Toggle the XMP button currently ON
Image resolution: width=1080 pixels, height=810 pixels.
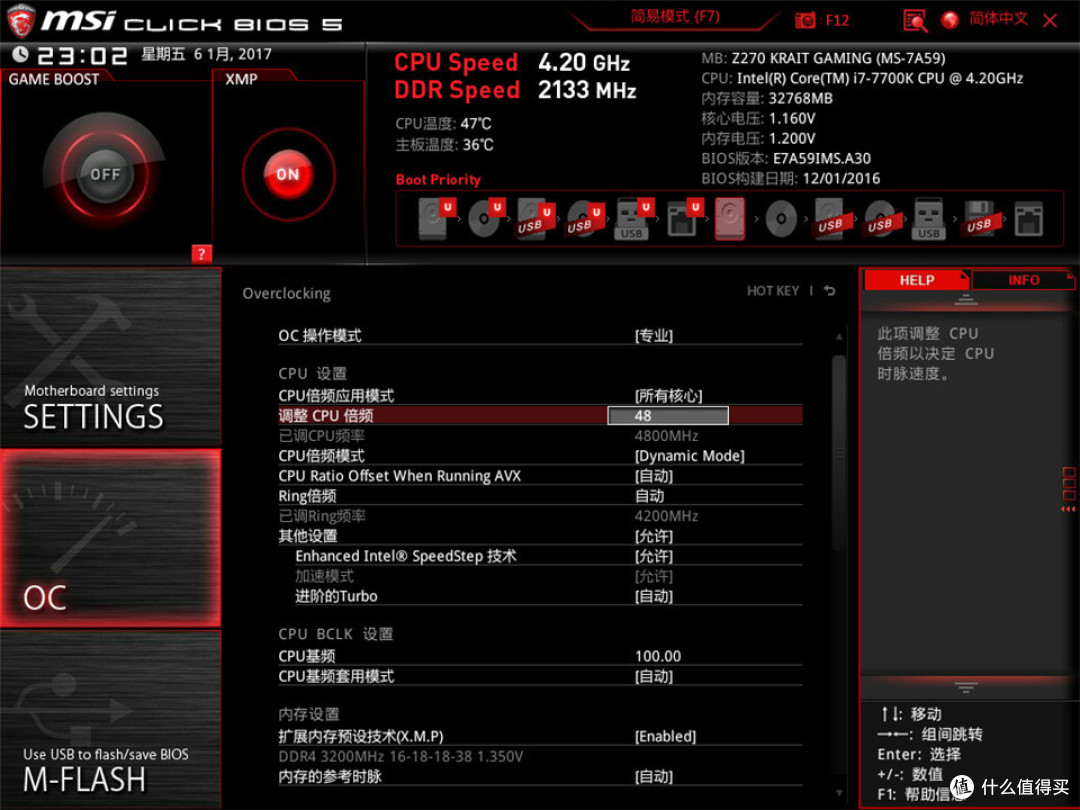288,174
